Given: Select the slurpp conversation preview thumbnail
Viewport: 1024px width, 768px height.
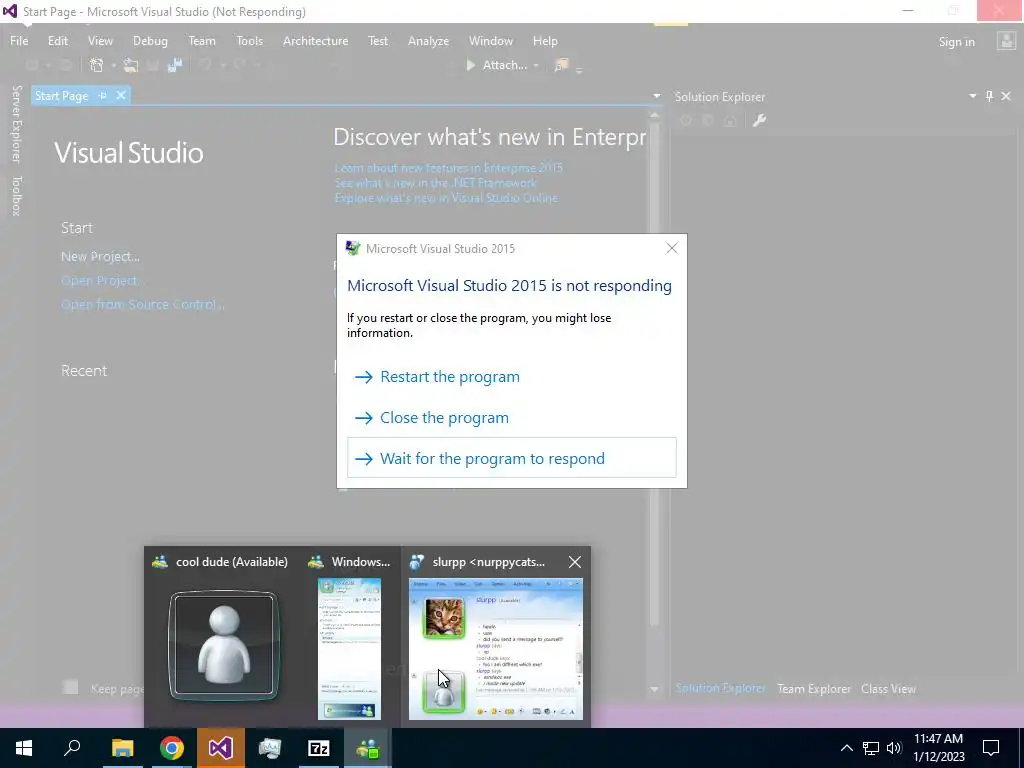Looking at the screenshot, I should point(496,648).
